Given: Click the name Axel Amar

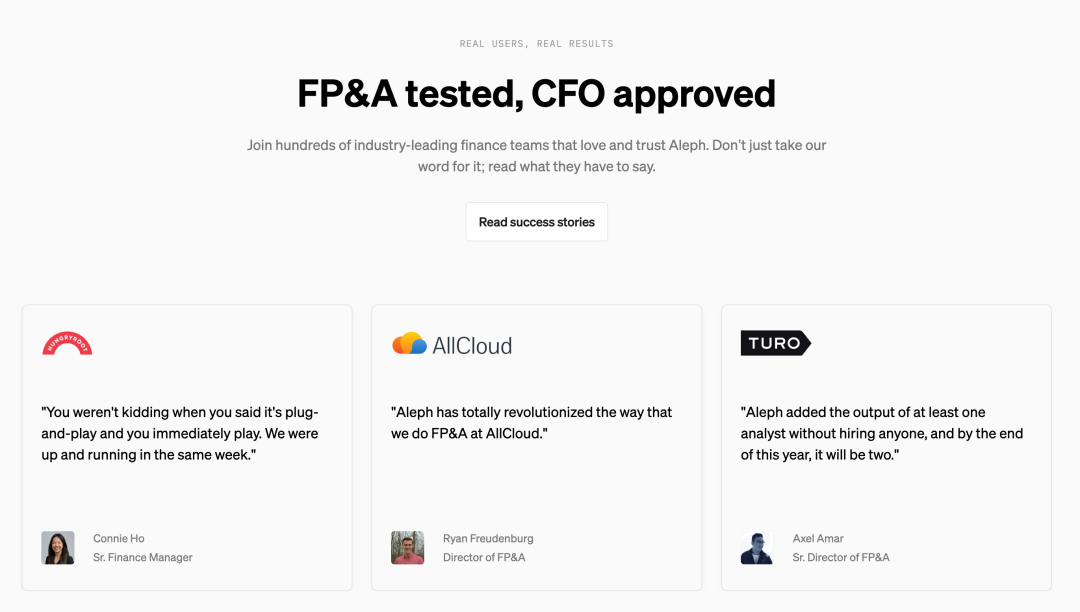Looking at the screenshot, I should 818,538.
